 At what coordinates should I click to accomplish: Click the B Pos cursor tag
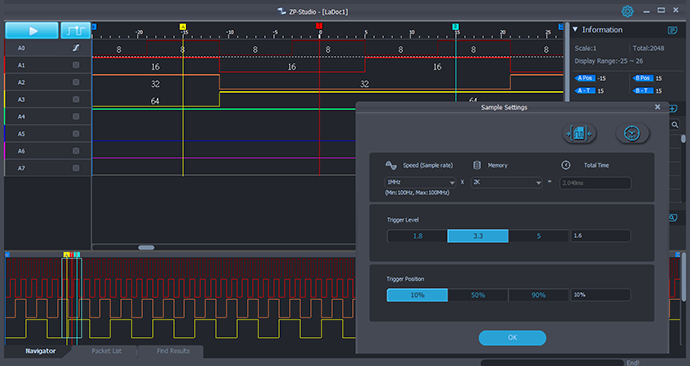(642, 78)
